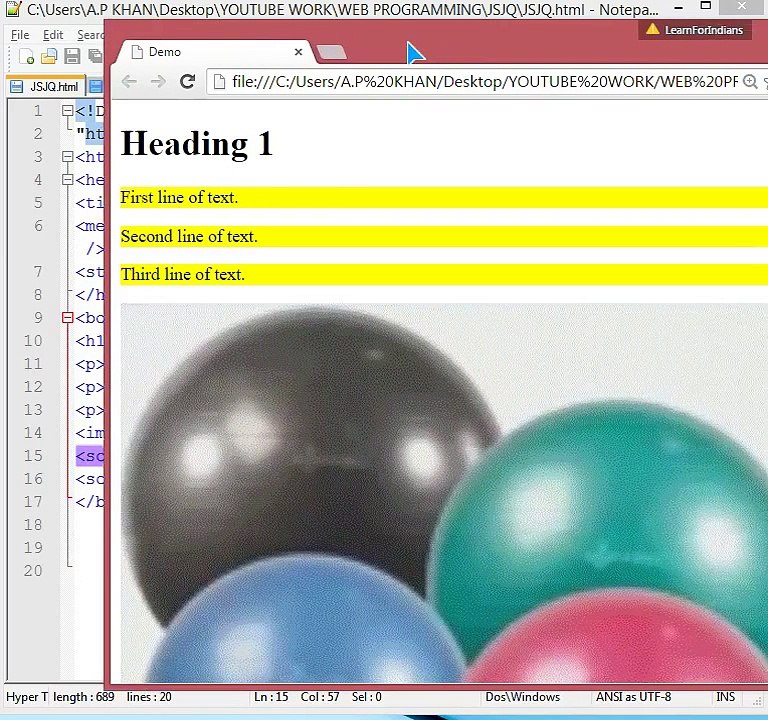Click the browser Forward arrow
768x720 pixels.
(158, 81)
